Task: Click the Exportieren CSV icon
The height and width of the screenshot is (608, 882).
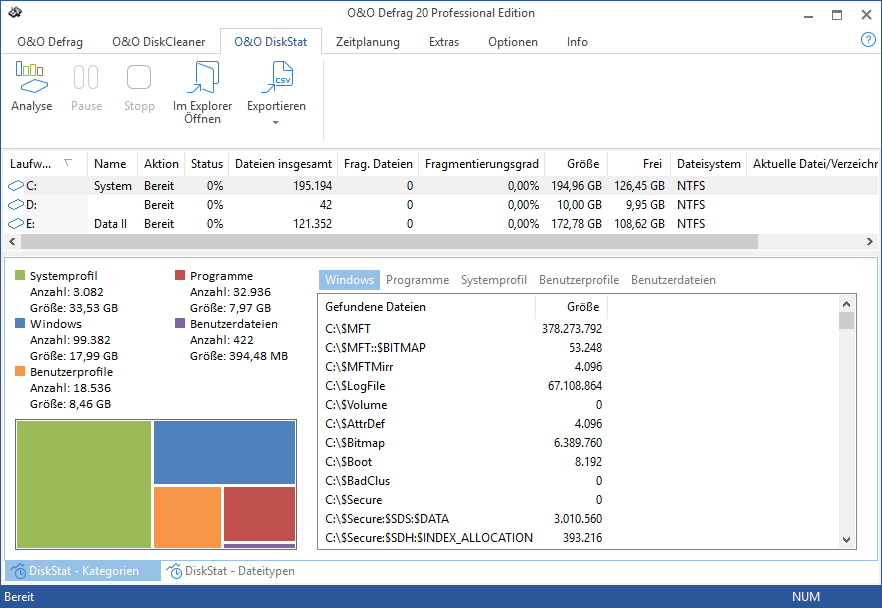Action: point(277,78)
